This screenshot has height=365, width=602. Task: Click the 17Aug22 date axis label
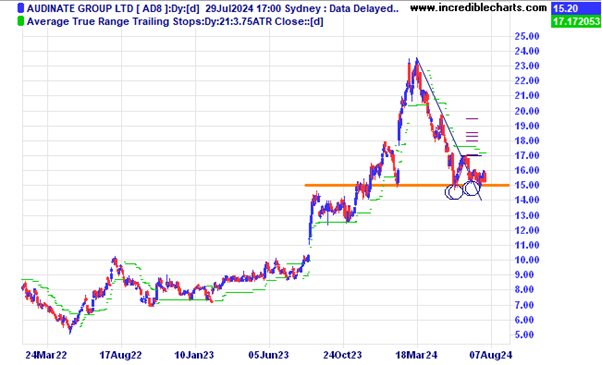120,355
